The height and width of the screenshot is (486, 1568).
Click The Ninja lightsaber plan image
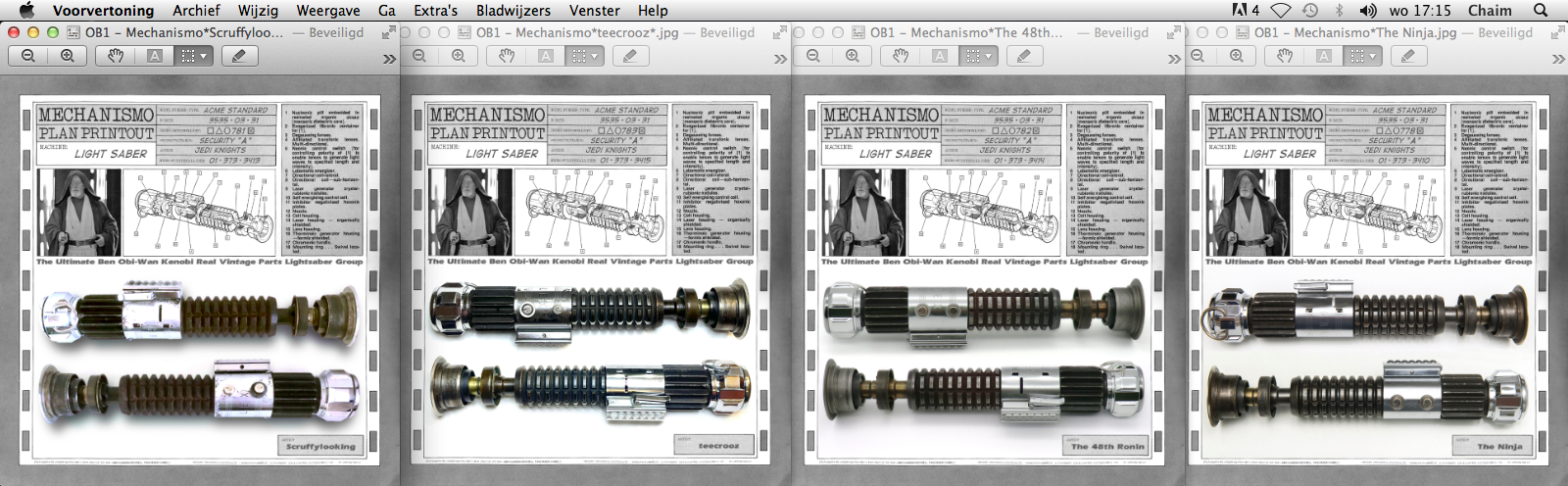1368,278
